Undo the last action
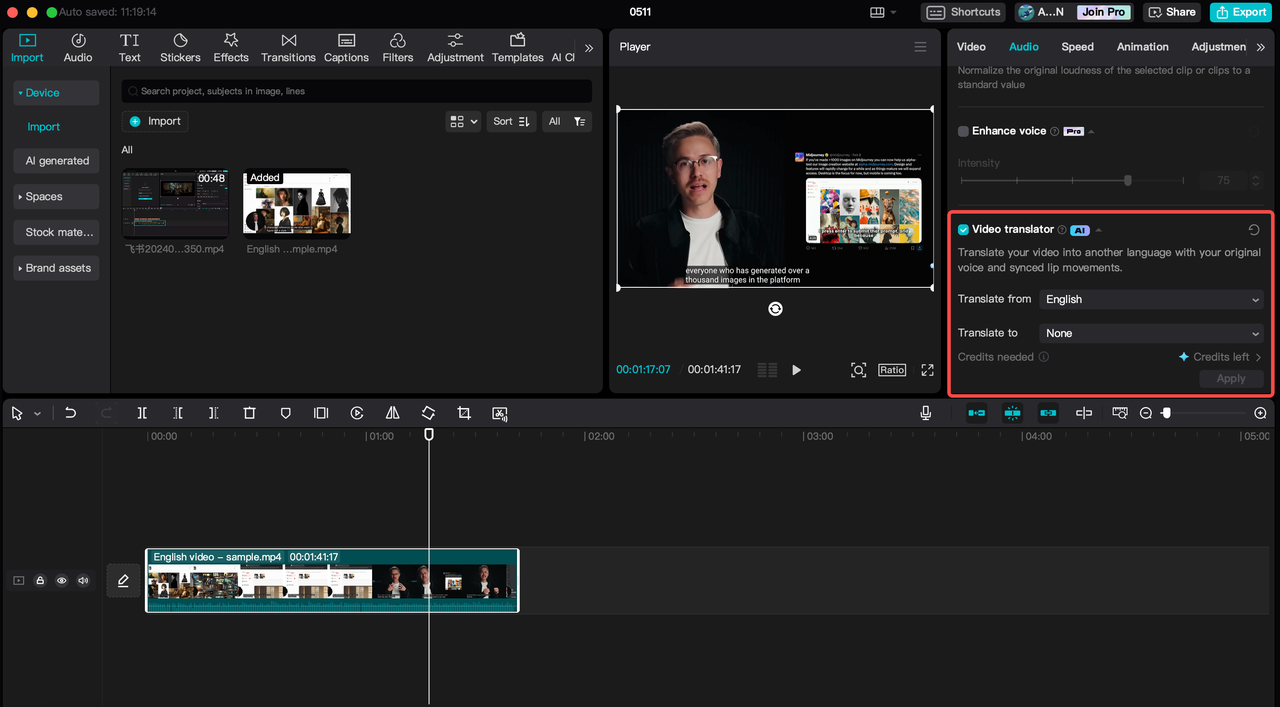 point(70,413)
